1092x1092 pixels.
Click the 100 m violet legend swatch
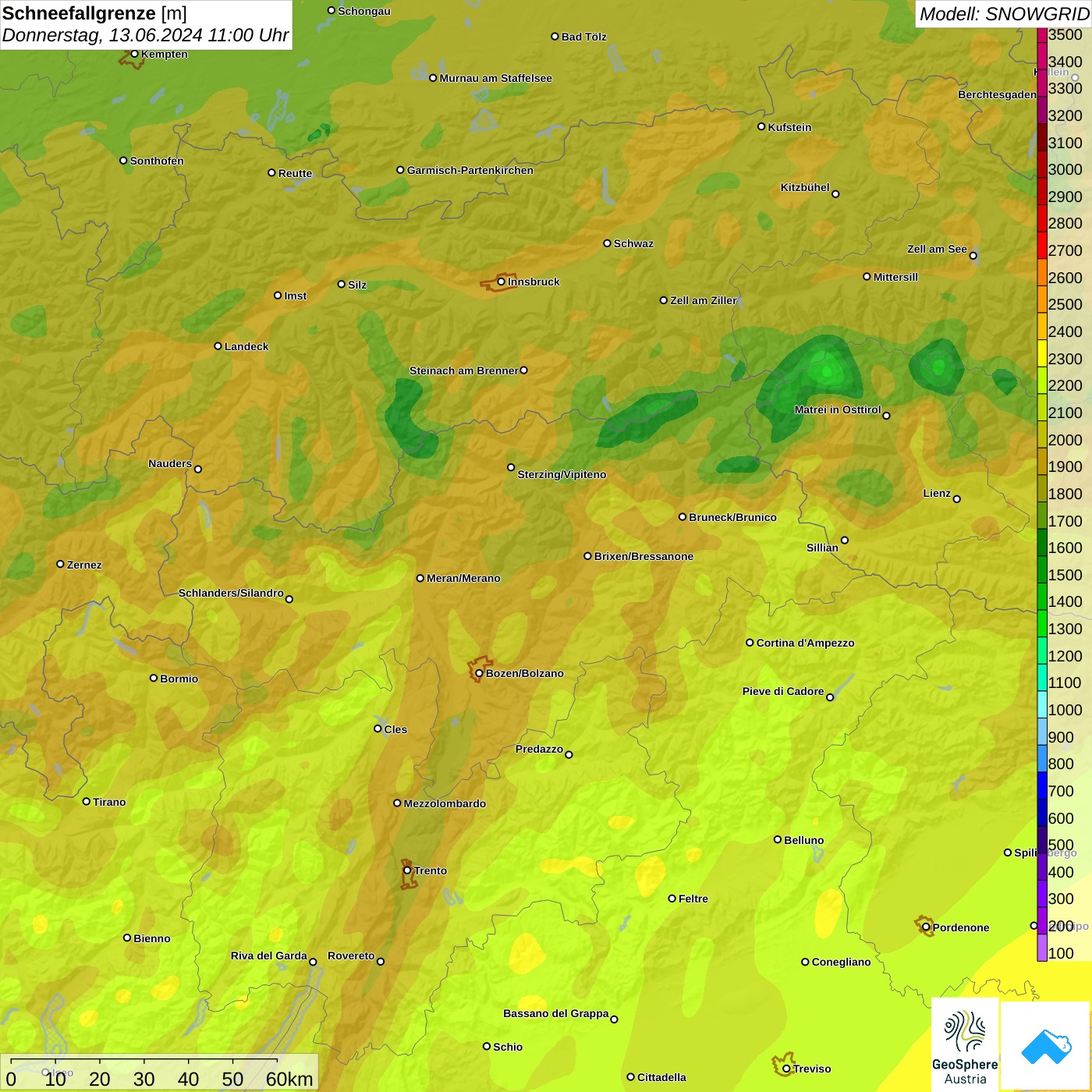1042,949
